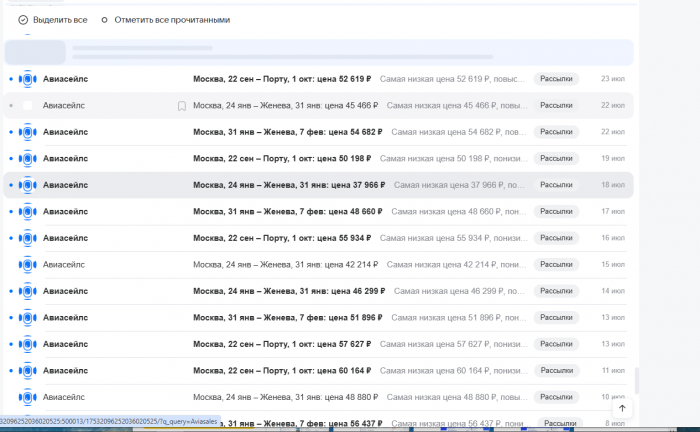Click the scroll-to-top arrow button
Viewport: 700px width, 432px height.
click(x=622, y=408)
